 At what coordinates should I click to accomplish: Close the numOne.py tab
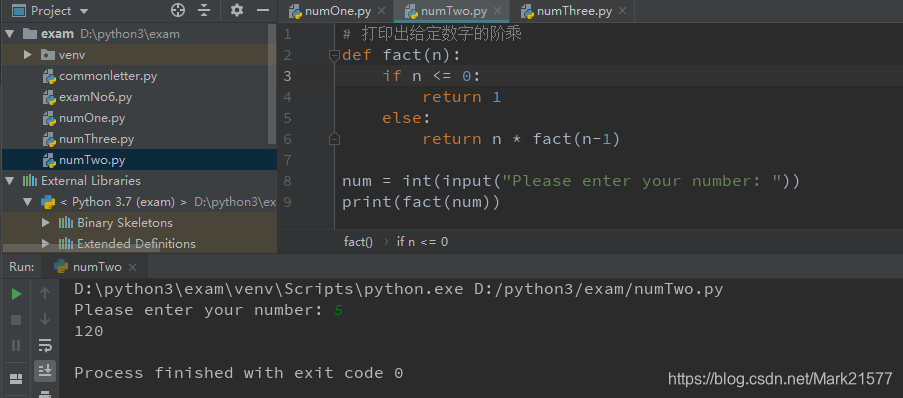[382, 11]
